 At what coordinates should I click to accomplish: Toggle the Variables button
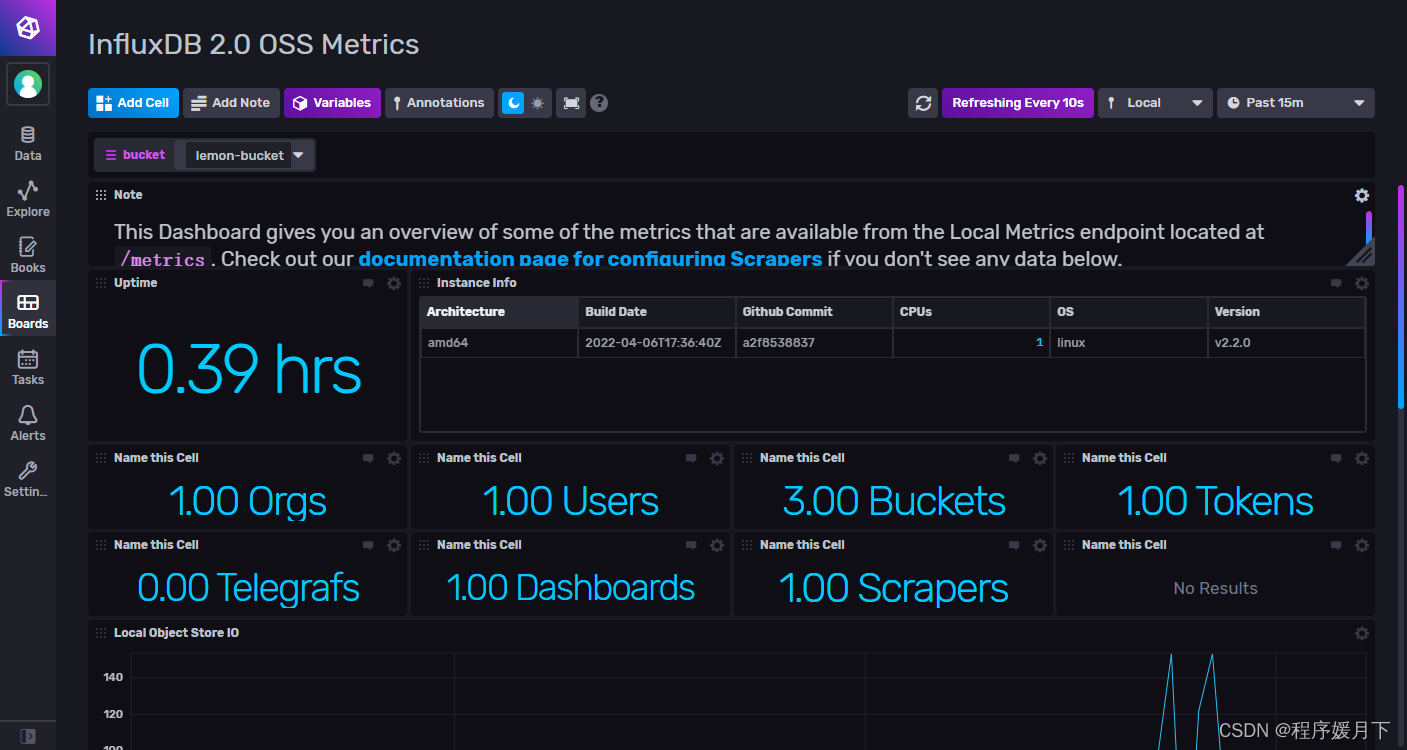tap(332, 103)
